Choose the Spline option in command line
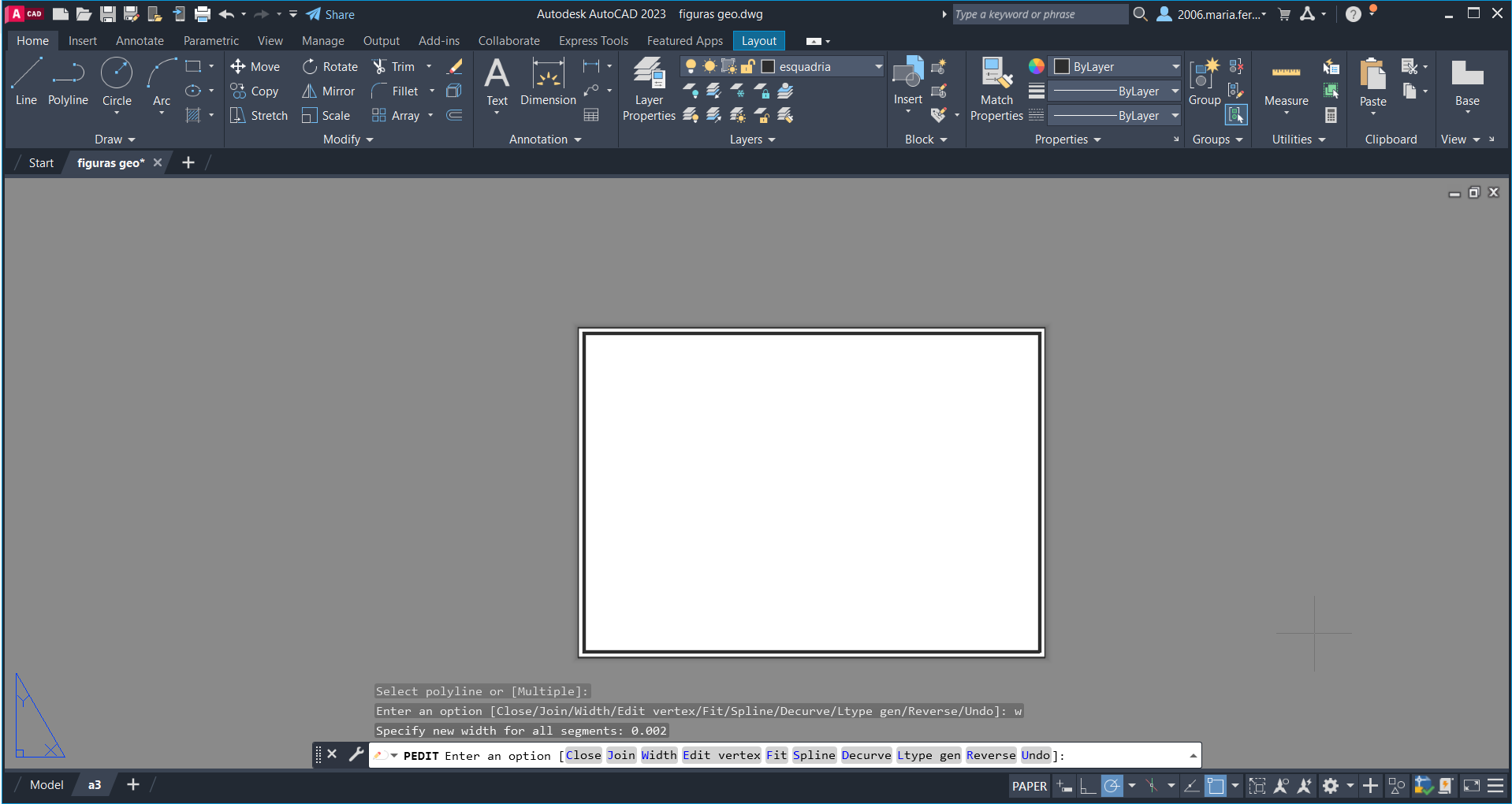 (814, 755)
